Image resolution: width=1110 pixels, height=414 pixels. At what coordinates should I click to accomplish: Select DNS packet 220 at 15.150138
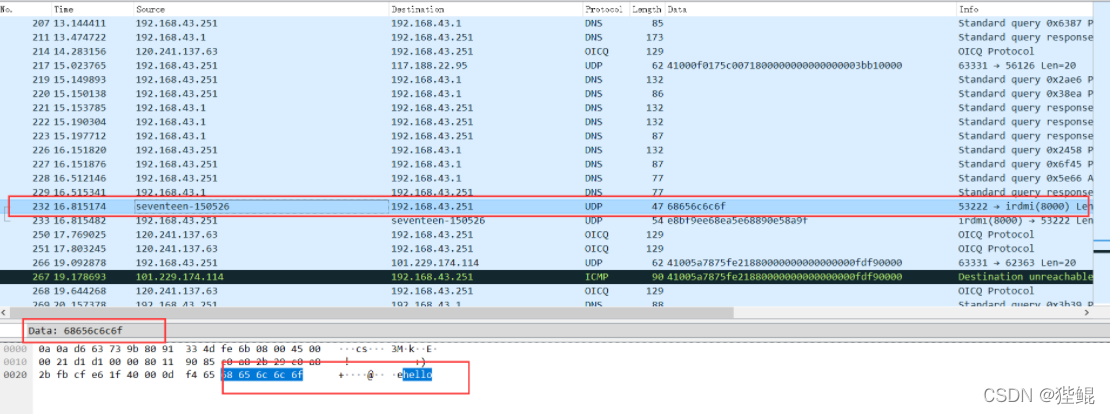(547, 93)
